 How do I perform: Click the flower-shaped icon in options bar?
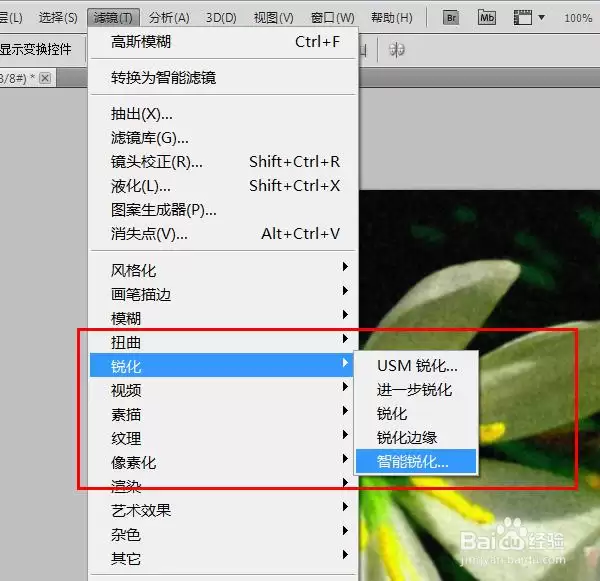(x=396, y=49)
